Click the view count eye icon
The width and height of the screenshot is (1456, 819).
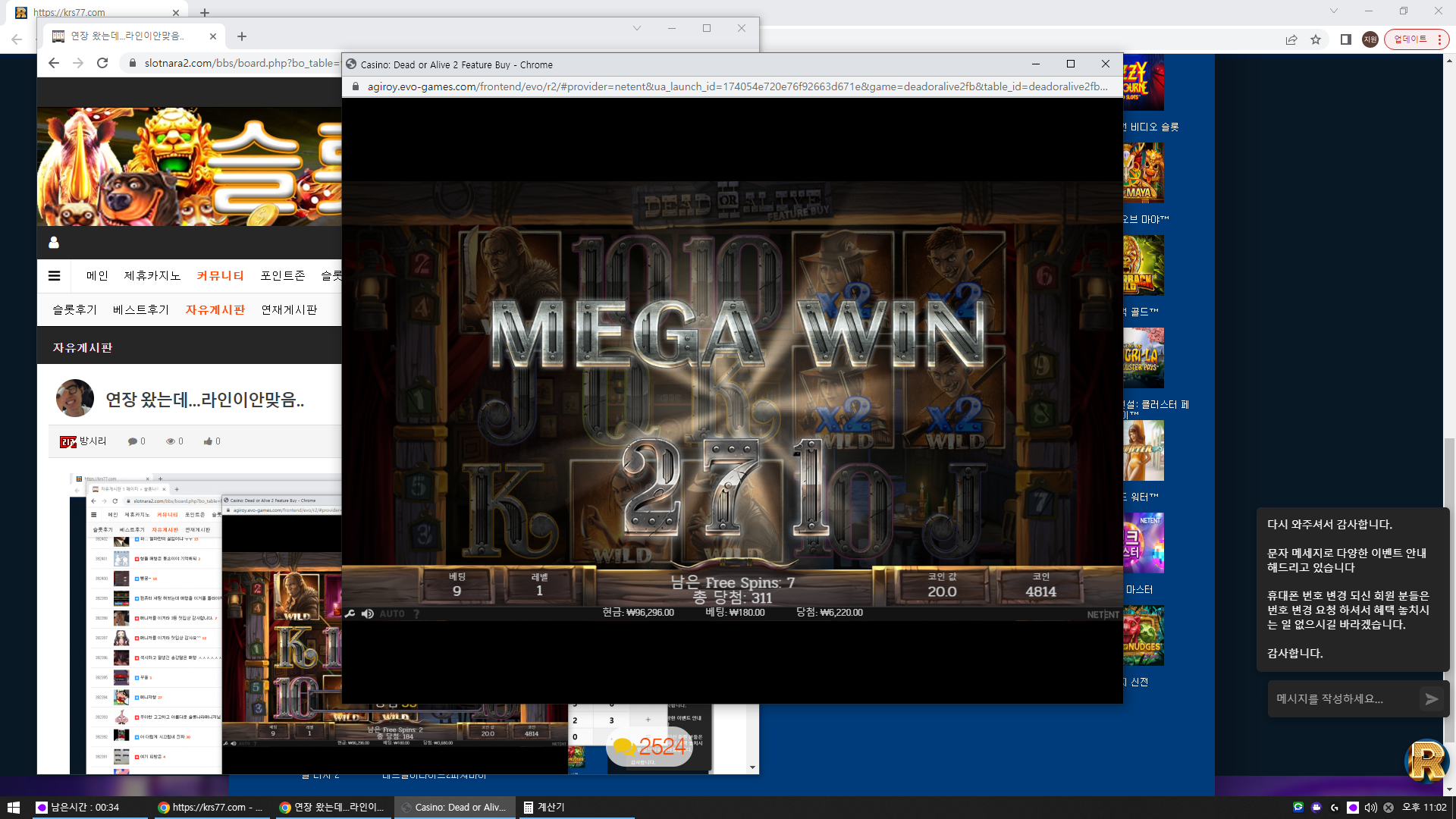pyautogui.click(x=171, y=441)
